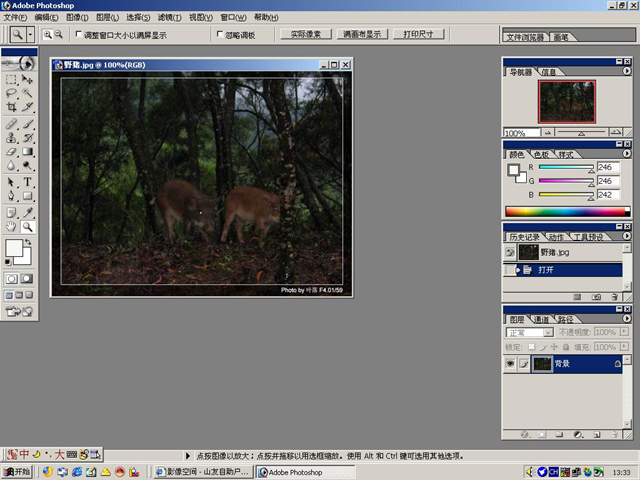Select the Rectangular Marquee tool

(11, 79)
